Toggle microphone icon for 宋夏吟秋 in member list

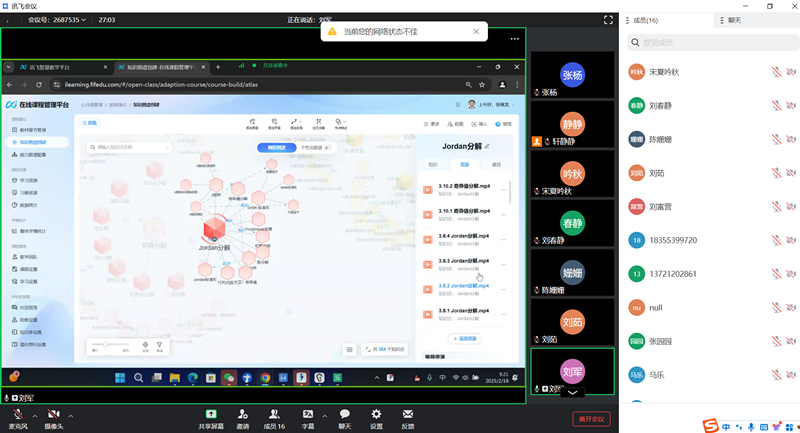pos(775,72)
